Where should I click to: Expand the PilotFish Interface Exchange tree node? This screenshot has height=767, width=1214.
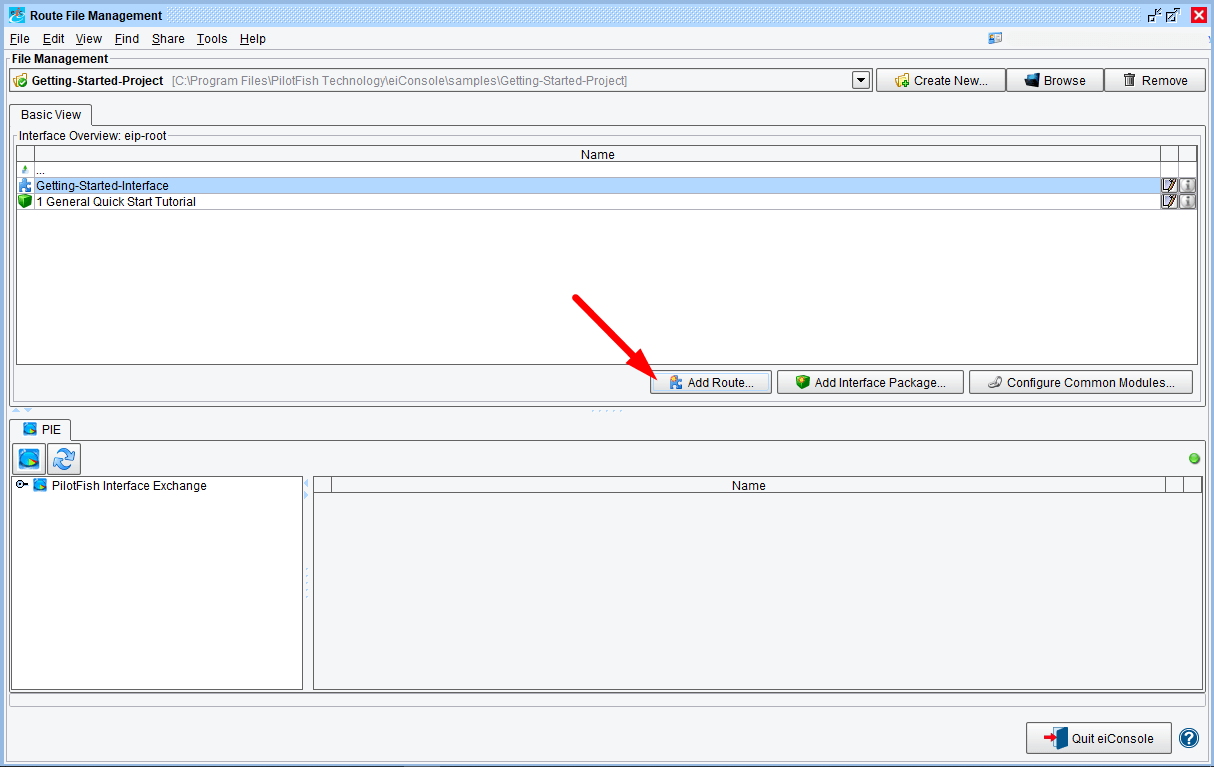pos(21,485)
